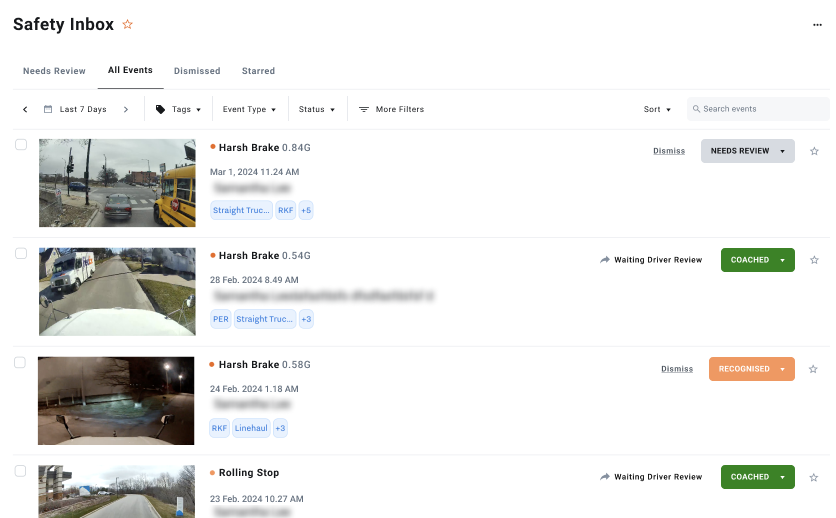The height and width of the screenshot is (518, 836).
Task: Expand +3 tags on Harsh Brake 0.54G
Action: (x=306, y=319)
